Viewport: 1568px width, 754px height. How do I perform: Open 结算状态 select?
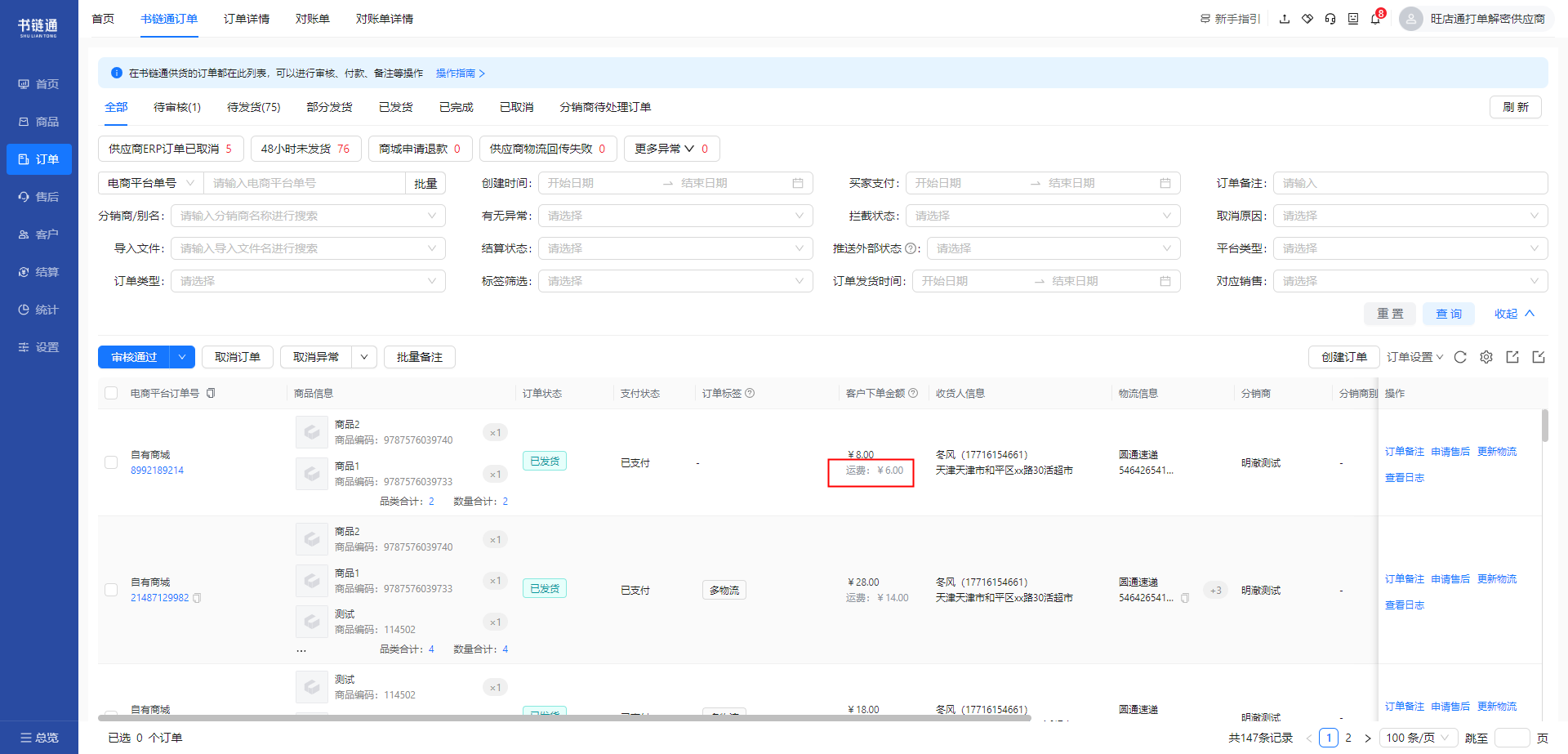click(x=675, y=248)
